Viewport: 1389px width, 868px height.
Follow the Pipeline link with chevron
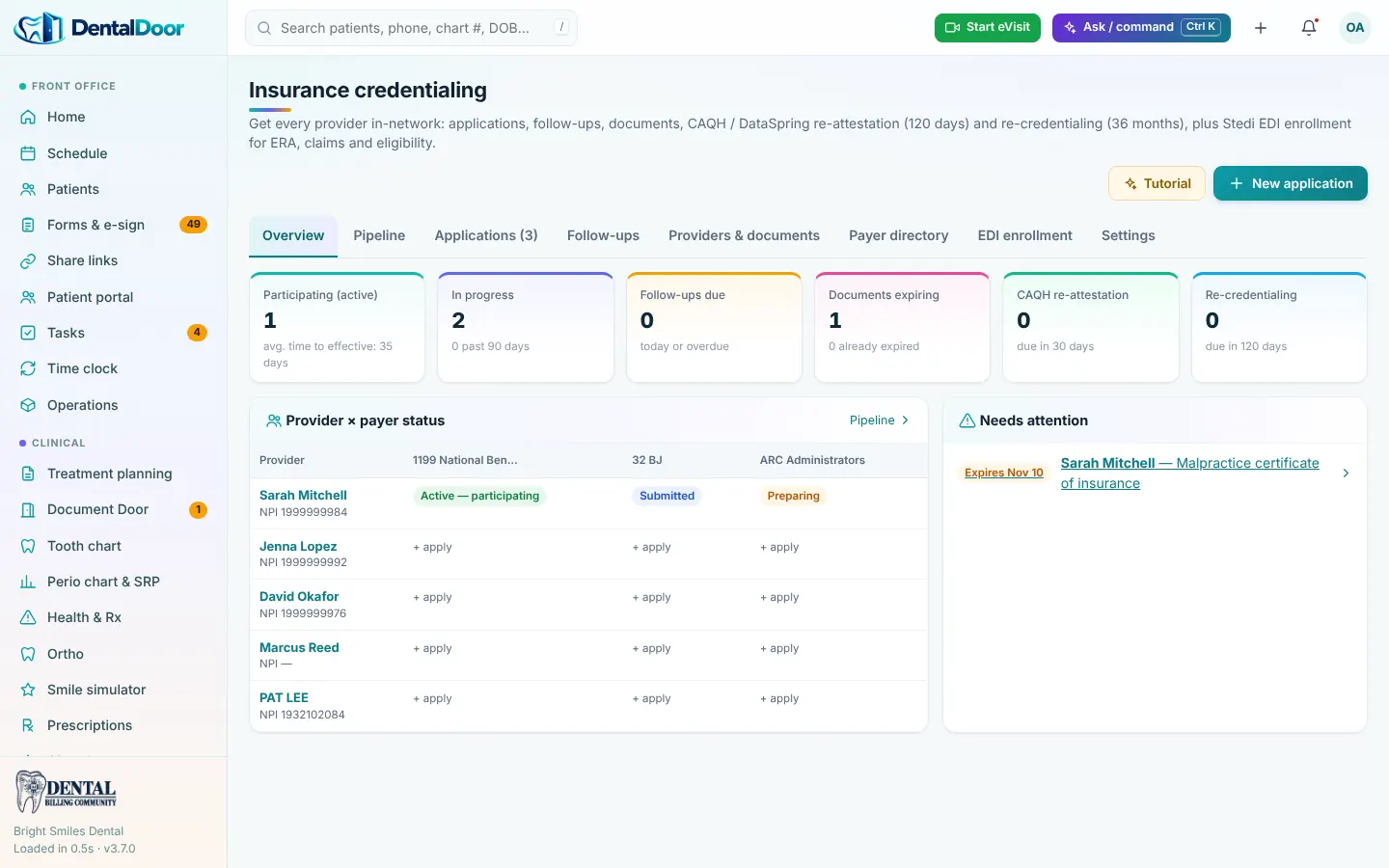tap(880, 420)
